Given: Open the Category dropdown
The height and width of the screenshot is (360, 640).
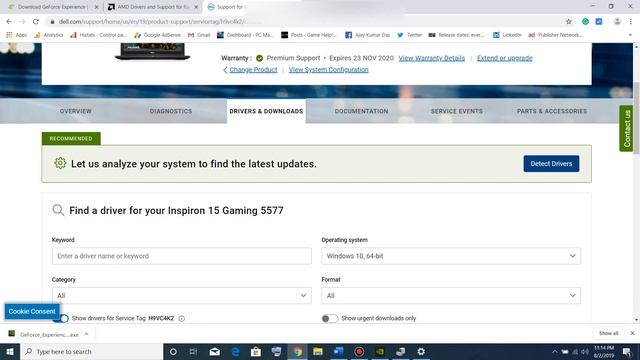Looking at the screenshot, I should tap(182, 296).
